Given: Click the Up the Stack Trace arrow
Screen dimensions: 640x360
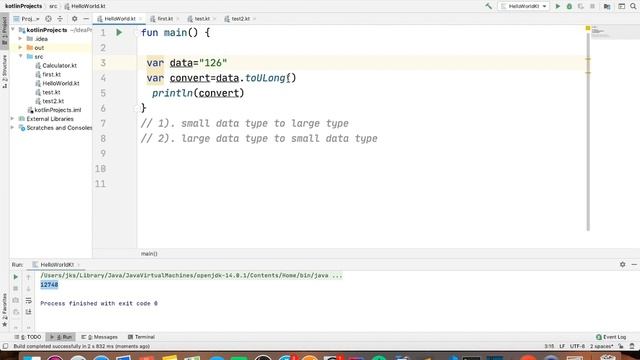Looking at the screenshot, I should point(28,277).
